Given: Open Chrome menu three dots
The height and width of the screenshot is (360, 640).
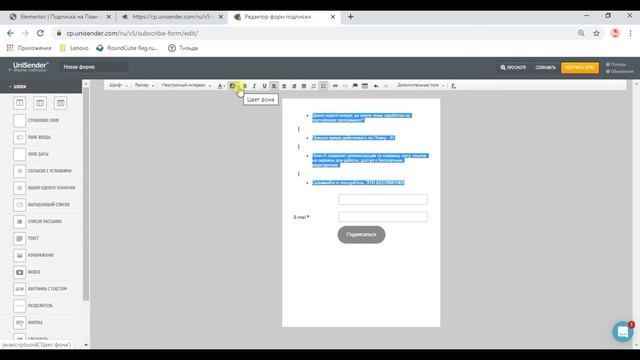Looking at the screenshot, I should (x=630, y=33).
